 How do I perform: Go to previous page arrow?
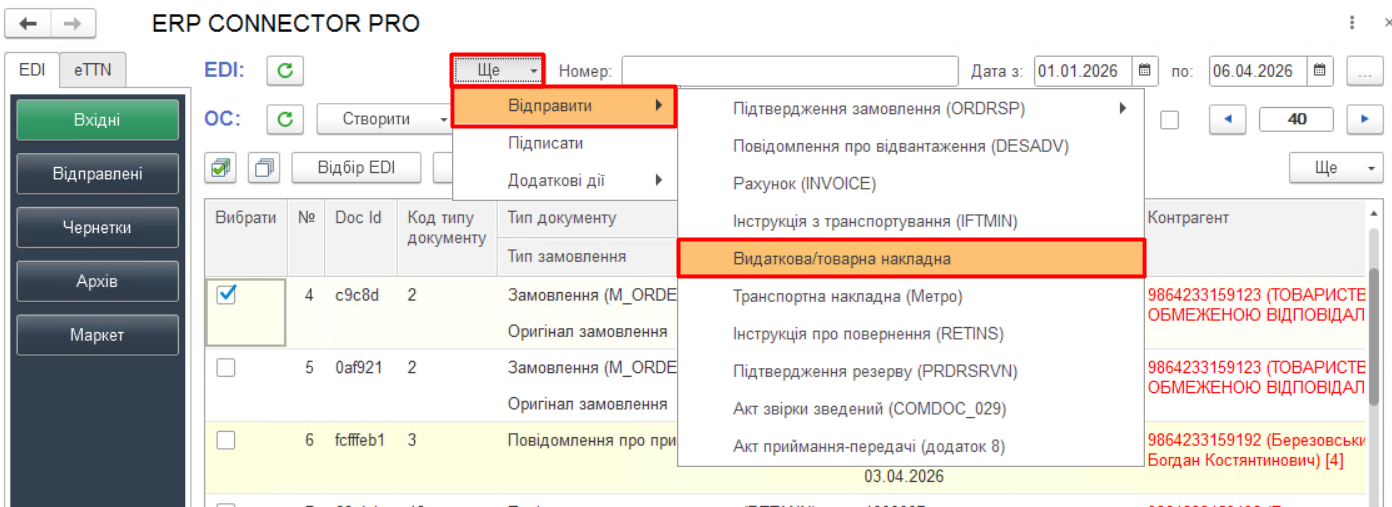[x=1228, y=119]
